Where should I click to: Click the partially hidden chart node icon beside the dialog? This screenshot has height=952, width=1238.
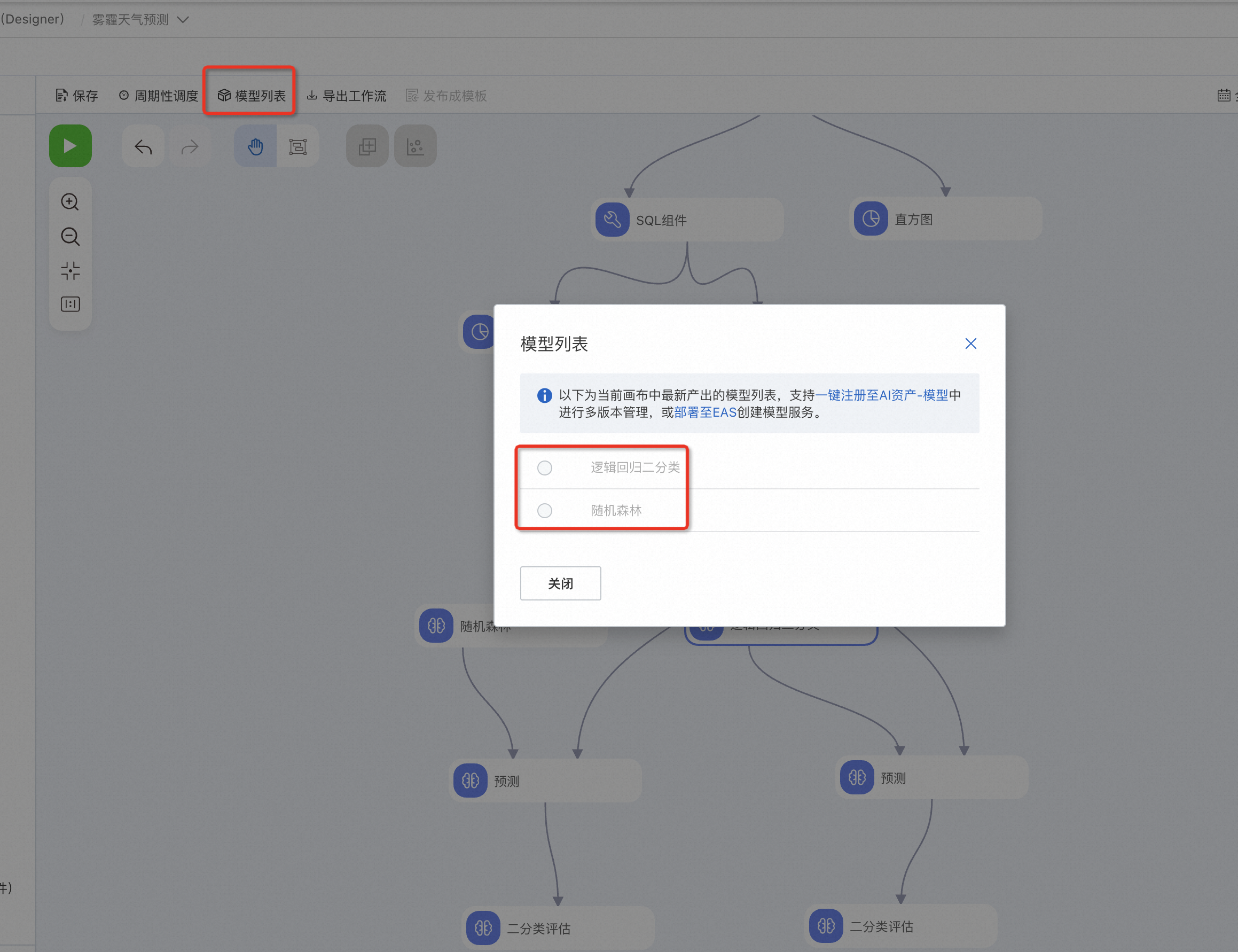point(479,332)
